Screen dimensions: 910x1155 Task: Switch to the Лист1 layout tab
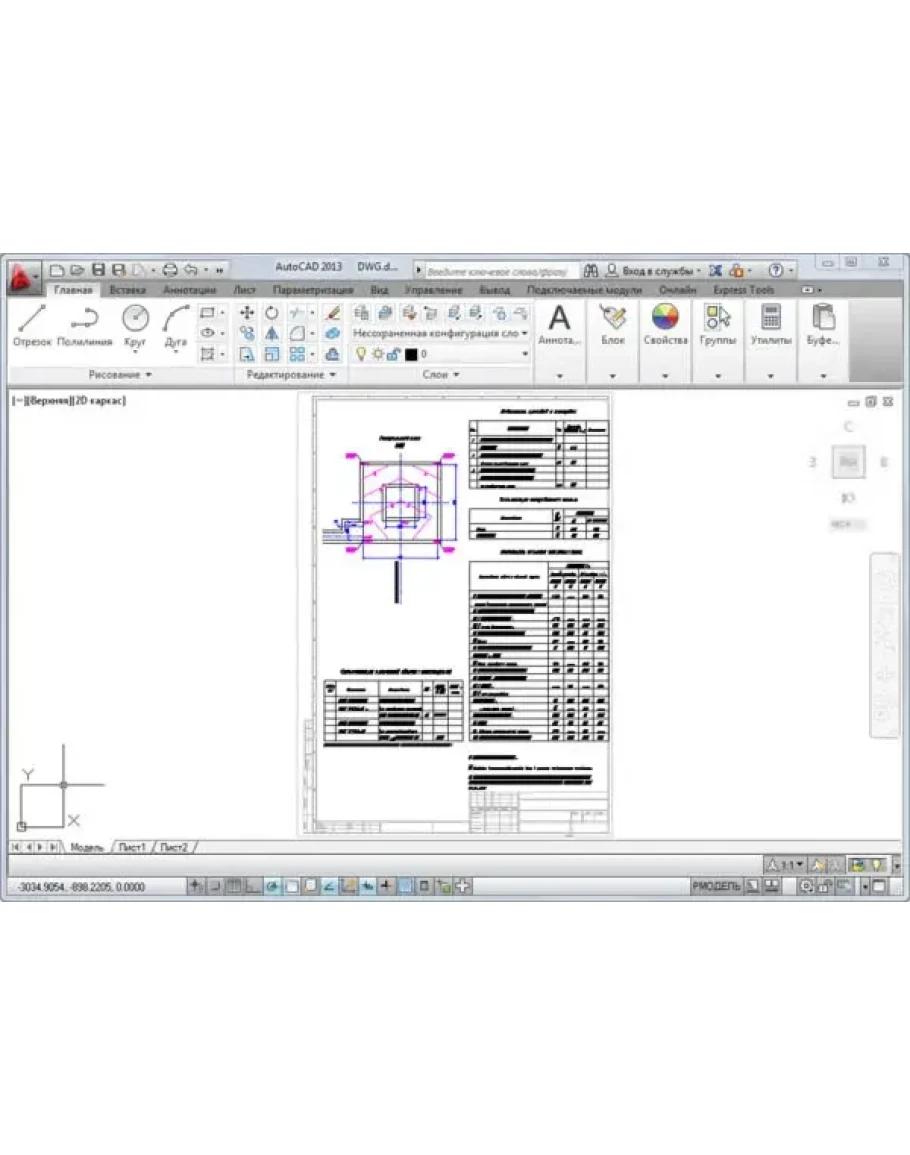[x=133, y=847]
